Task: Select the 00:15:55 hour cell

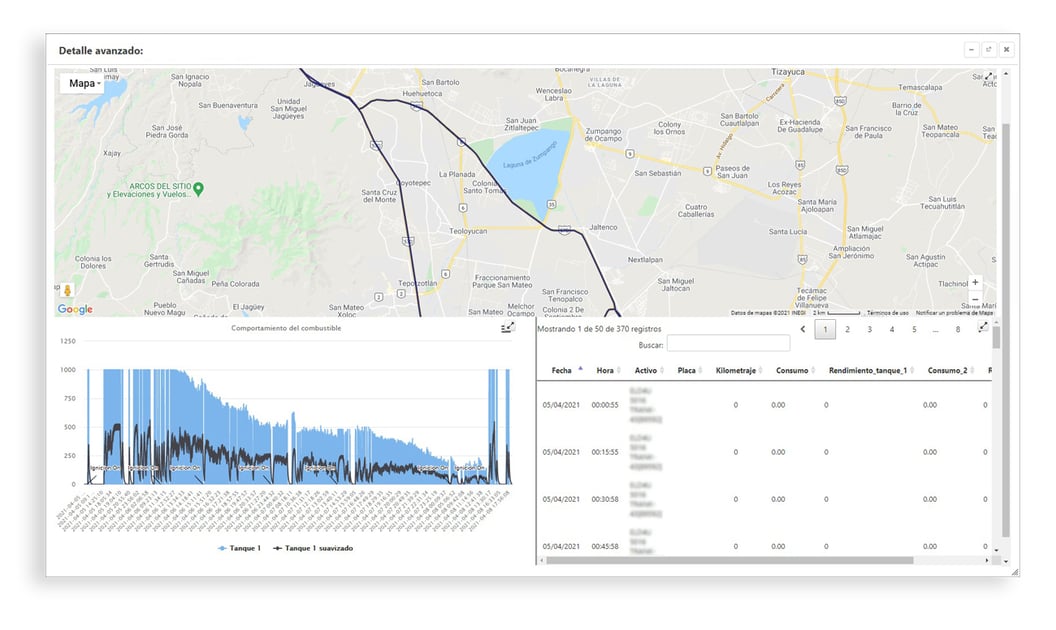Action: [605, 452]
